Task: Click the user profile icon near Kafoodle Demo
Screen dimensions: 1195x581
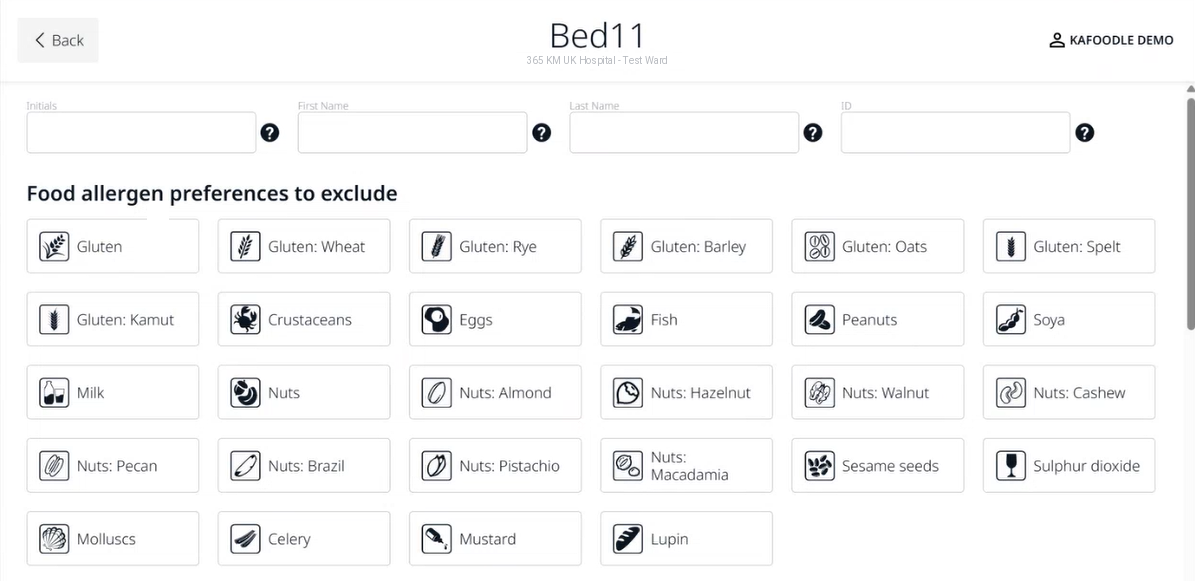Action: pyautogui.click(x=1056, y=40)
